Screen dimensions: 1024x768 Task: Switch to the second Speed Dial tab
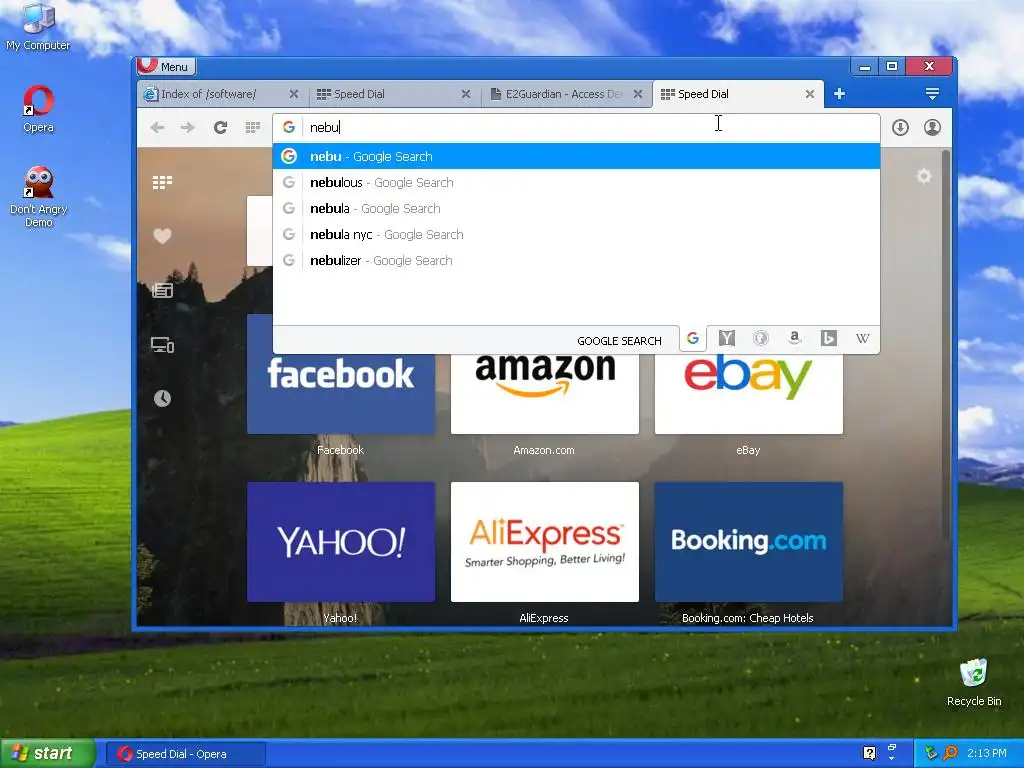pos(738,94)
